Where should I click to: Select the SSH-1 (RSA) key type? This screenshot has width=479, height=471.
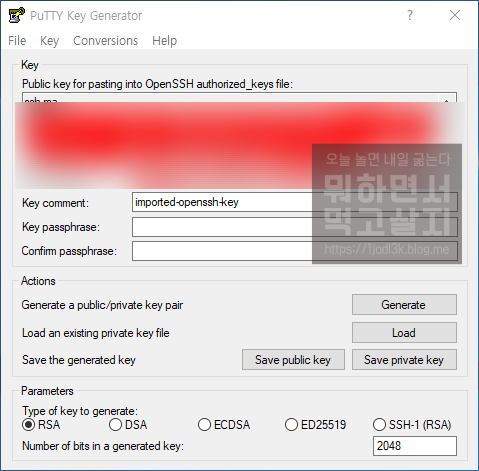click(412, 425)
